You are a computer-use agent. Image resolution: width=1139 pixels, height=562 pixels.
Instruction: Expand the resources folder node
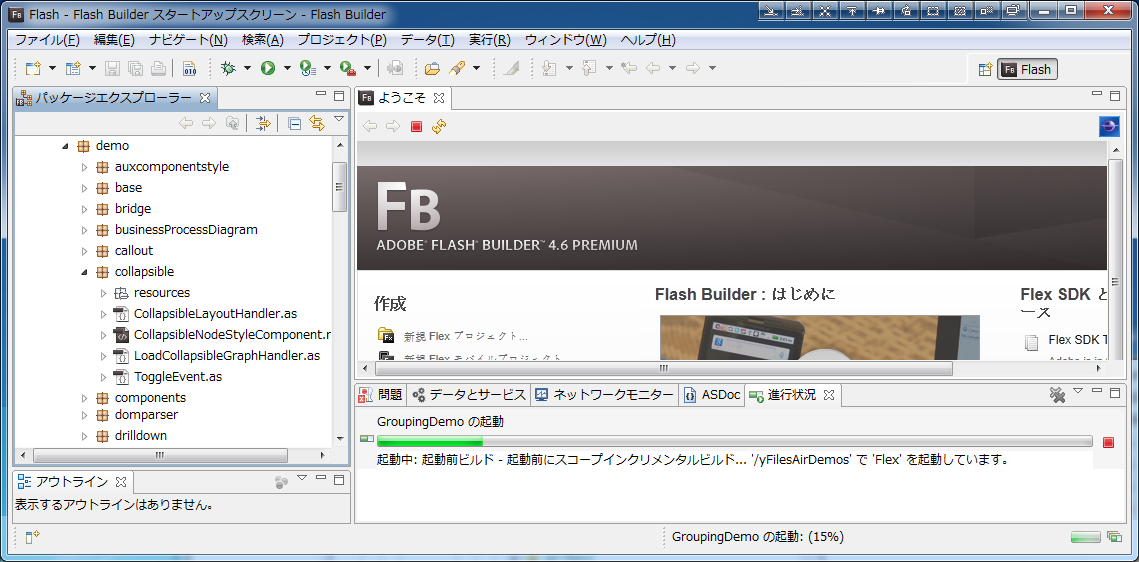103,293
